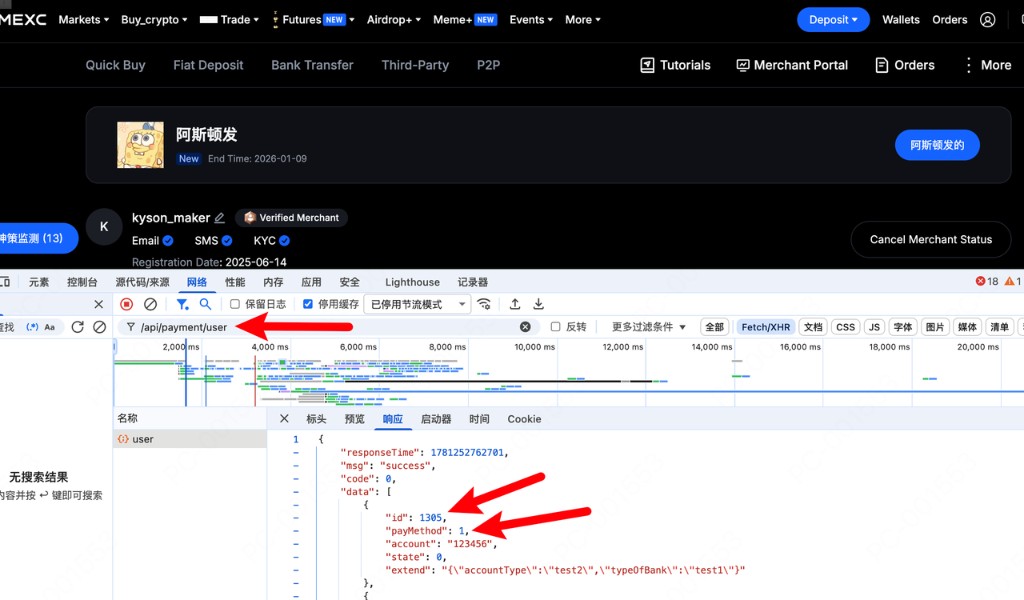Open the throttling 已停用节流模式 dropdown

[417, 304]
